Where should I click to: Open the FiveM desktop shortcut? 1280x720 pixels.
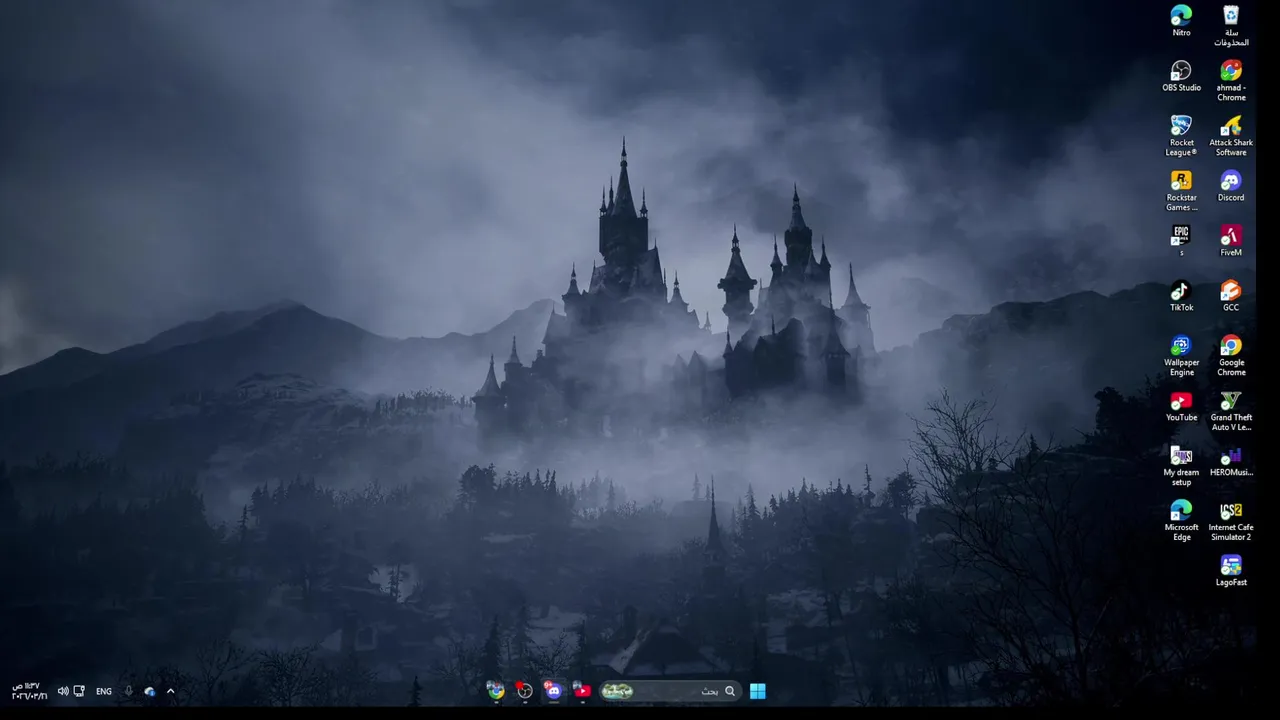(x=1231, y=240)
